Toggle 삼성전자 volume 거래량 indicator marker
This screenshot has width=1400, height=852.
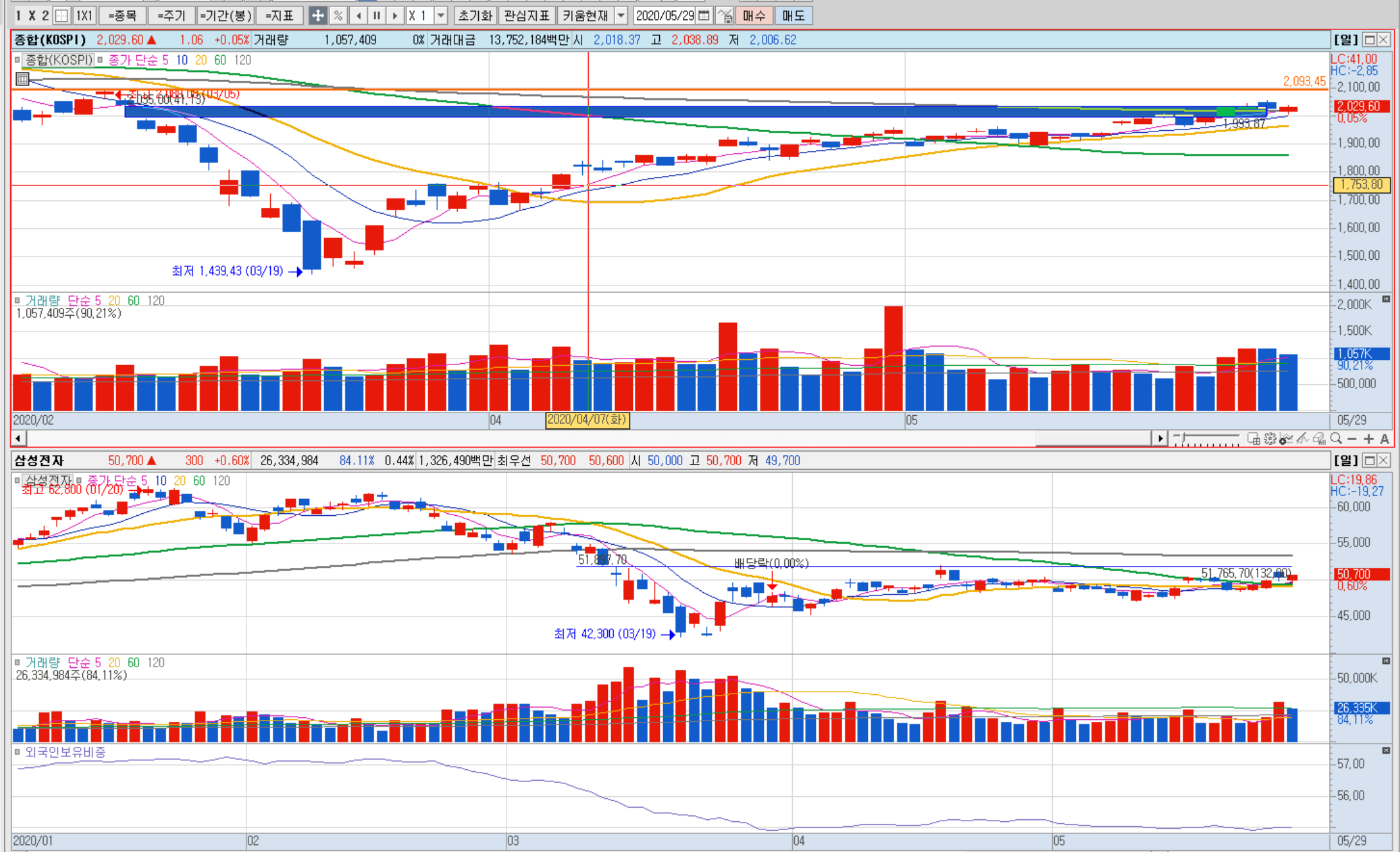pos(17,662)
